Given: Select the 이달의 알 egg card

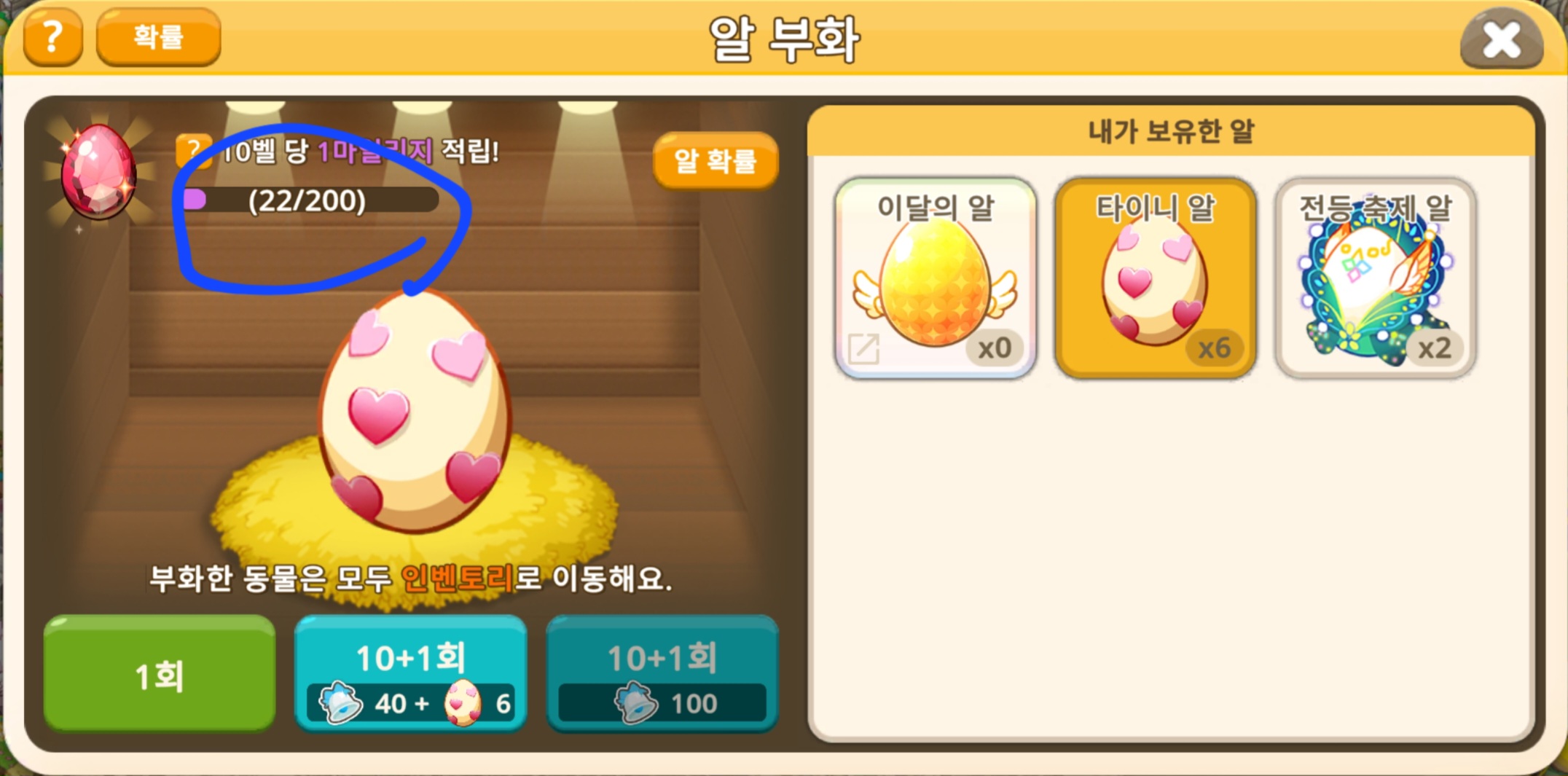Looking at the screenshot, I should (x=936, y=278).
